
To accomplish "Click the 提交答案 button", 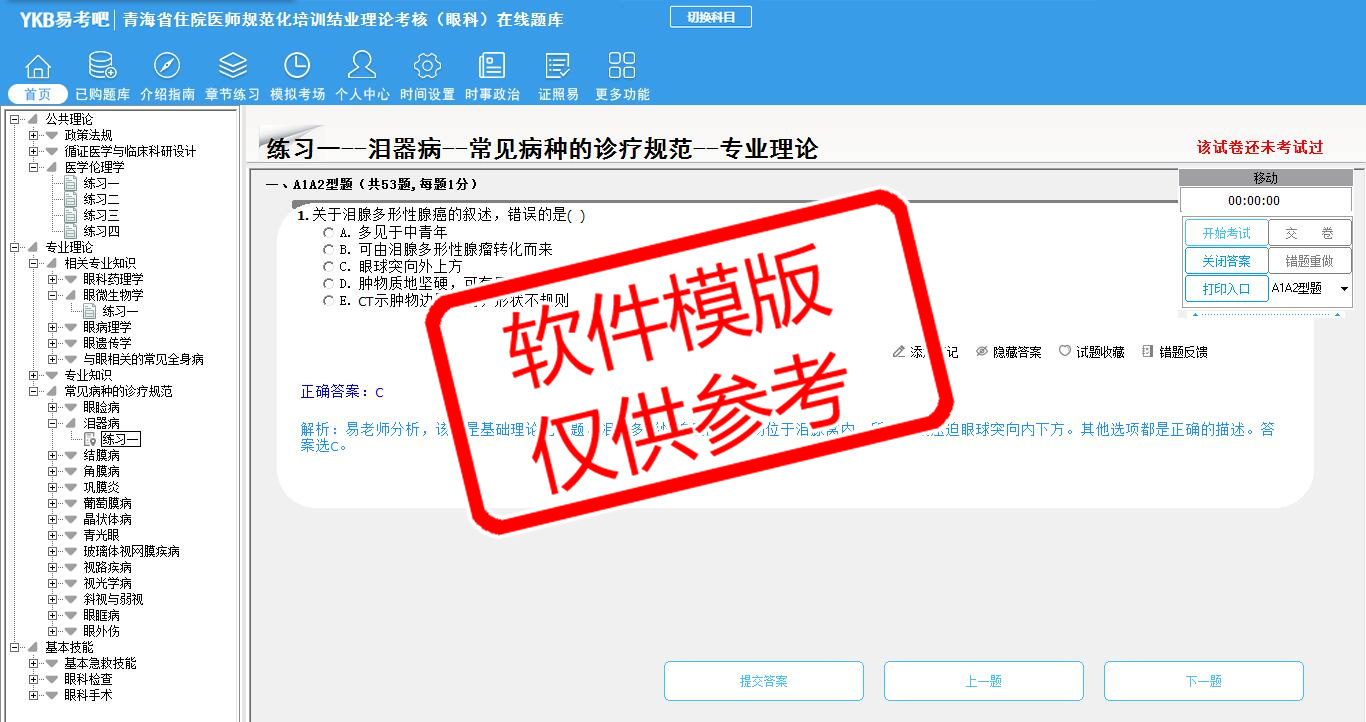I will 763,681.
